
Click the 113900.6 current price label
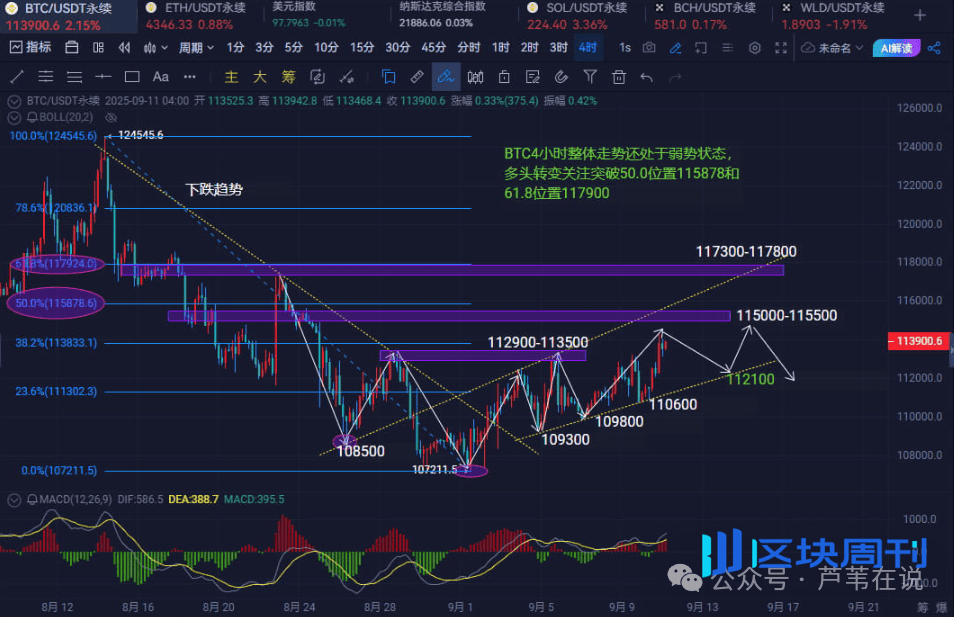(x=919, y=341)
